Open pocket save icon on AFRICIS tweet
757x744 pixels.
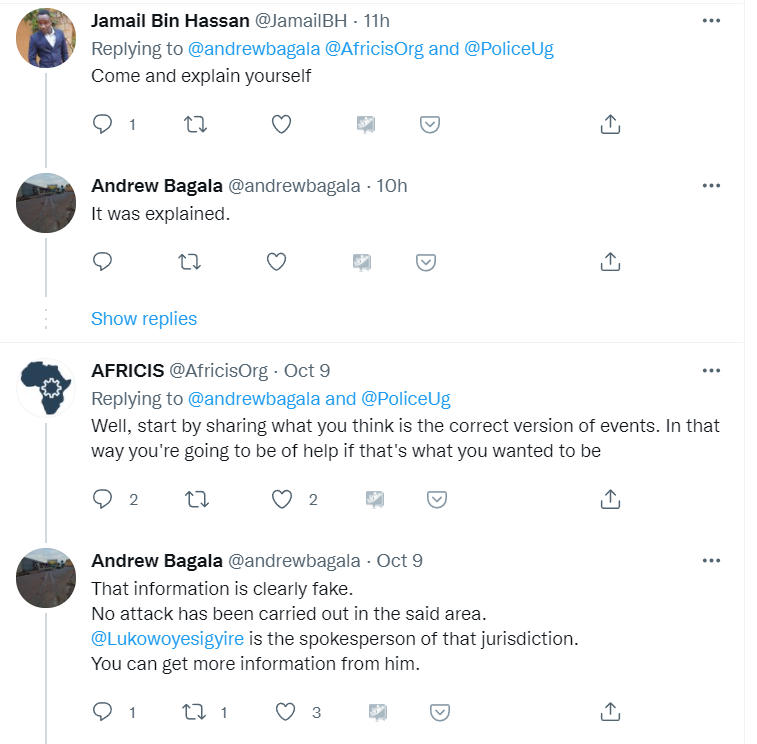(x=436, y=499)
